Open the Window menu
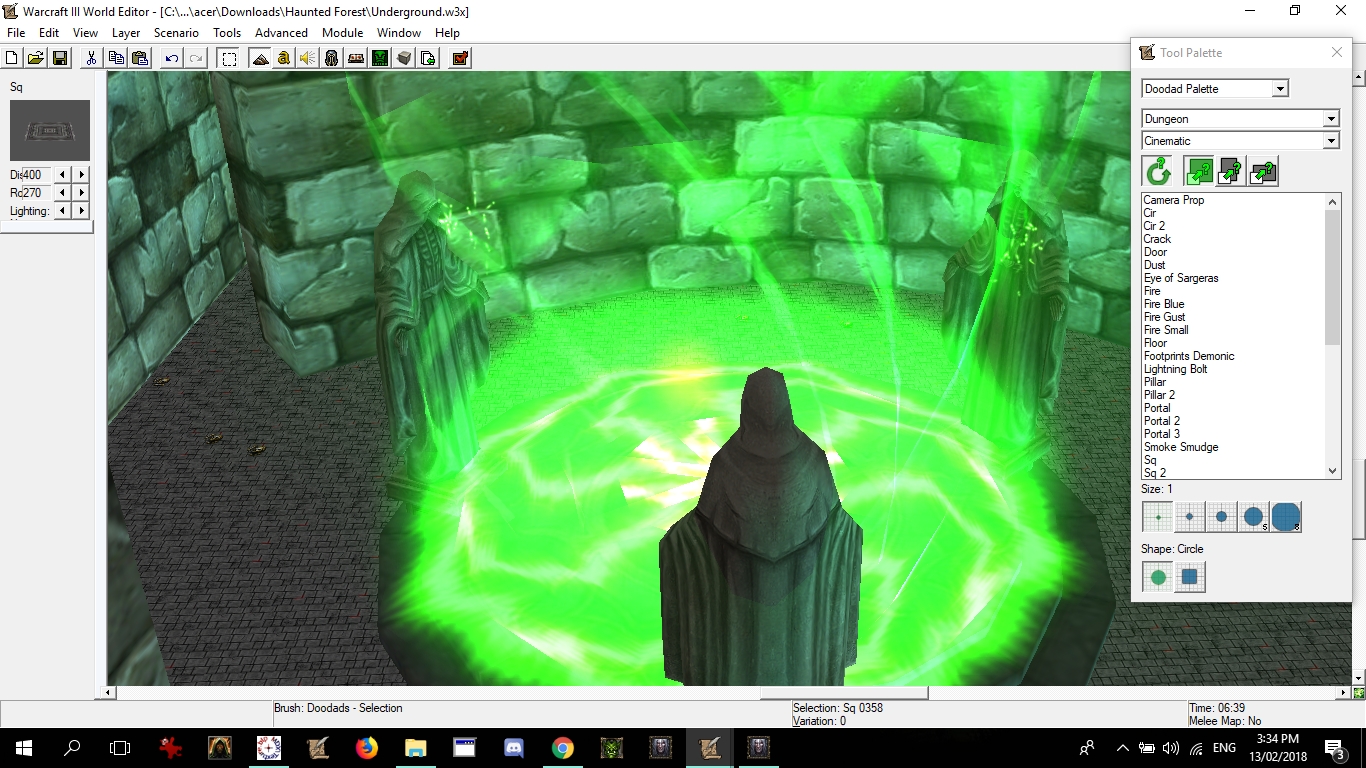1366x768 pixels. click(x=399, y=33)
